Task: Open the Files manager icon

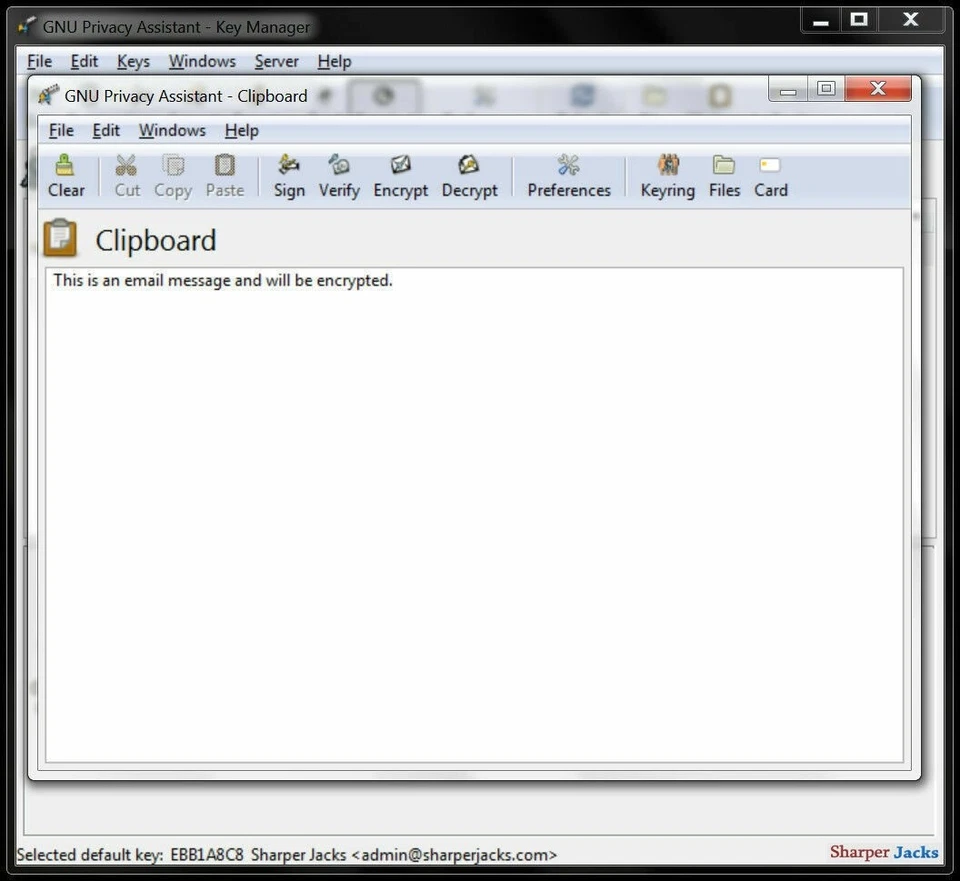Action: click(723, 175)
